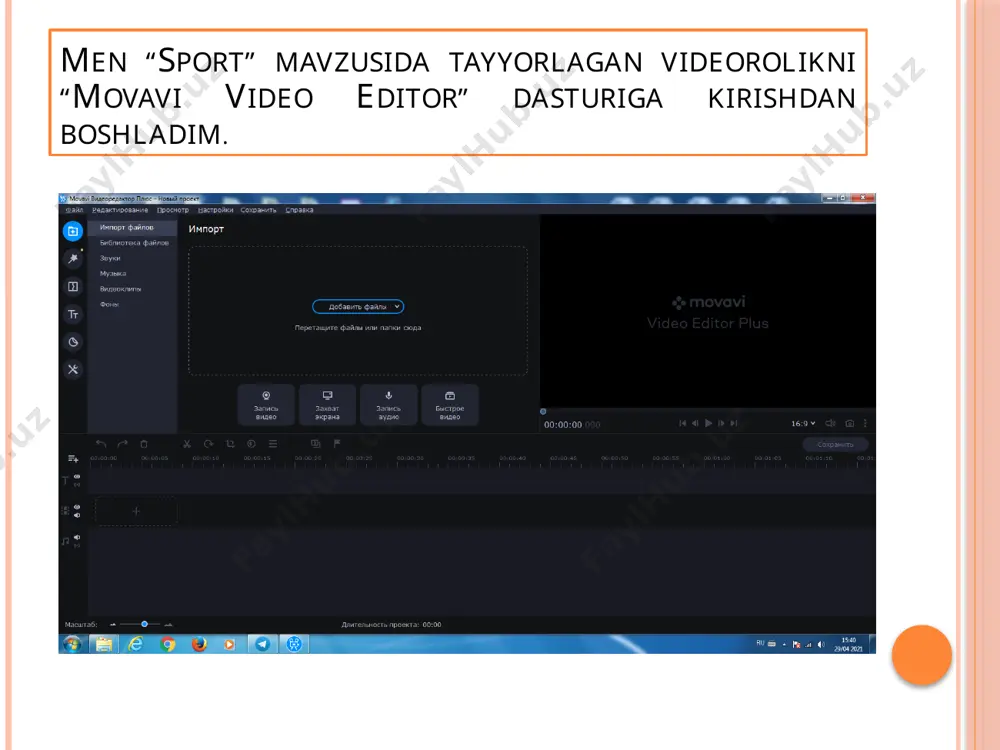This screenshot has height=750, width=1000.
Task: Click the plus placeholder on the video track
Action: [x=136, y=511]
